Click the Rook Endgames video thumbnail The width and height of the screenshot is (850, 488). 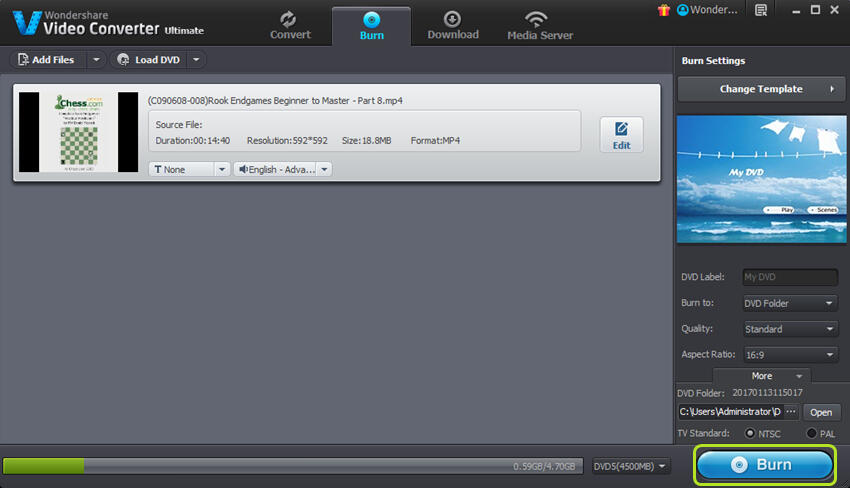click(x=79, y=132)
